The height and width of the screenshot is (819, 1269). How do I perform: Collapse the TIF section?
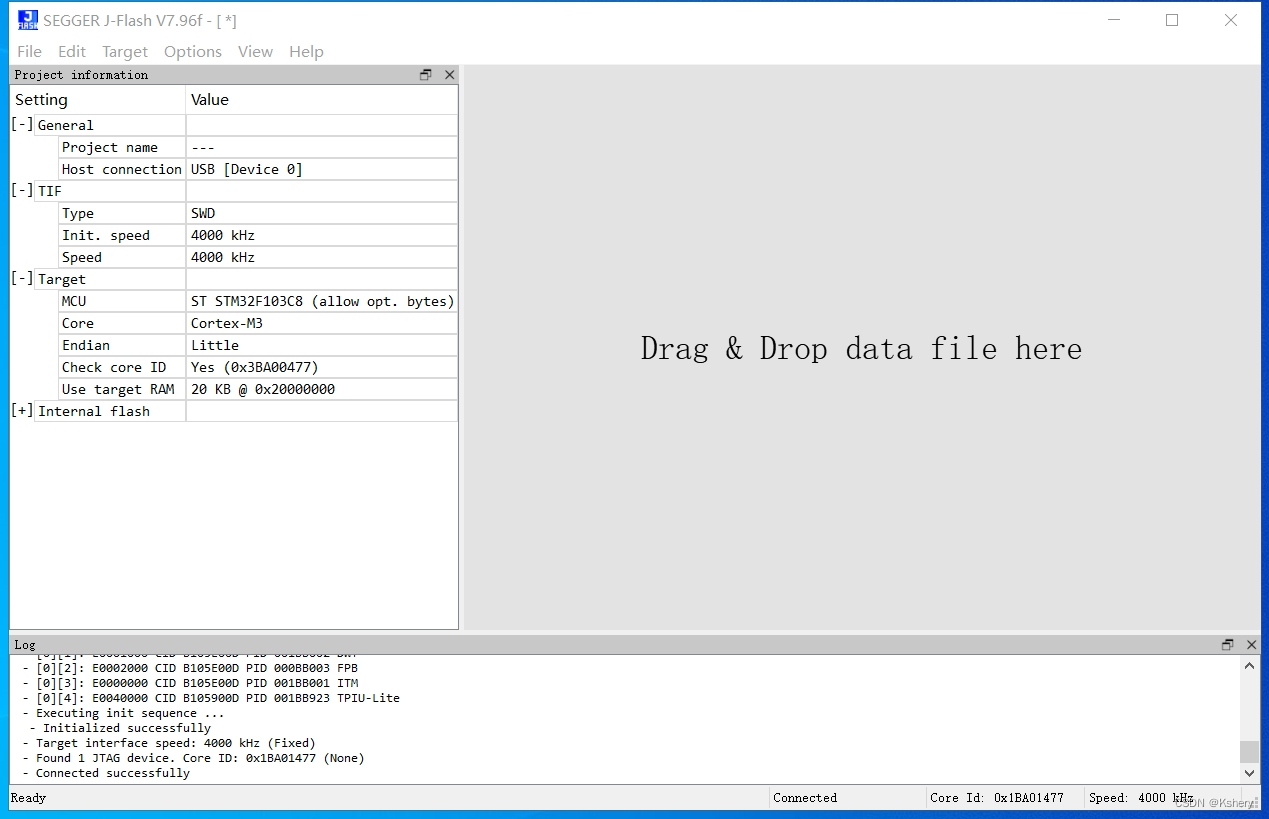[x=22, y=190]
